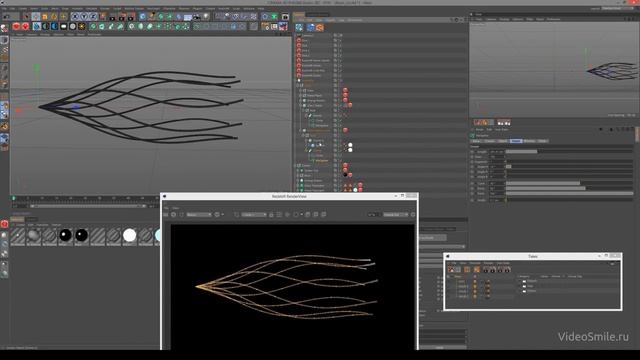Open Mode menu in Attribute Manager
The height and width of the screenshot is (360, 640).
pos(479,129)
